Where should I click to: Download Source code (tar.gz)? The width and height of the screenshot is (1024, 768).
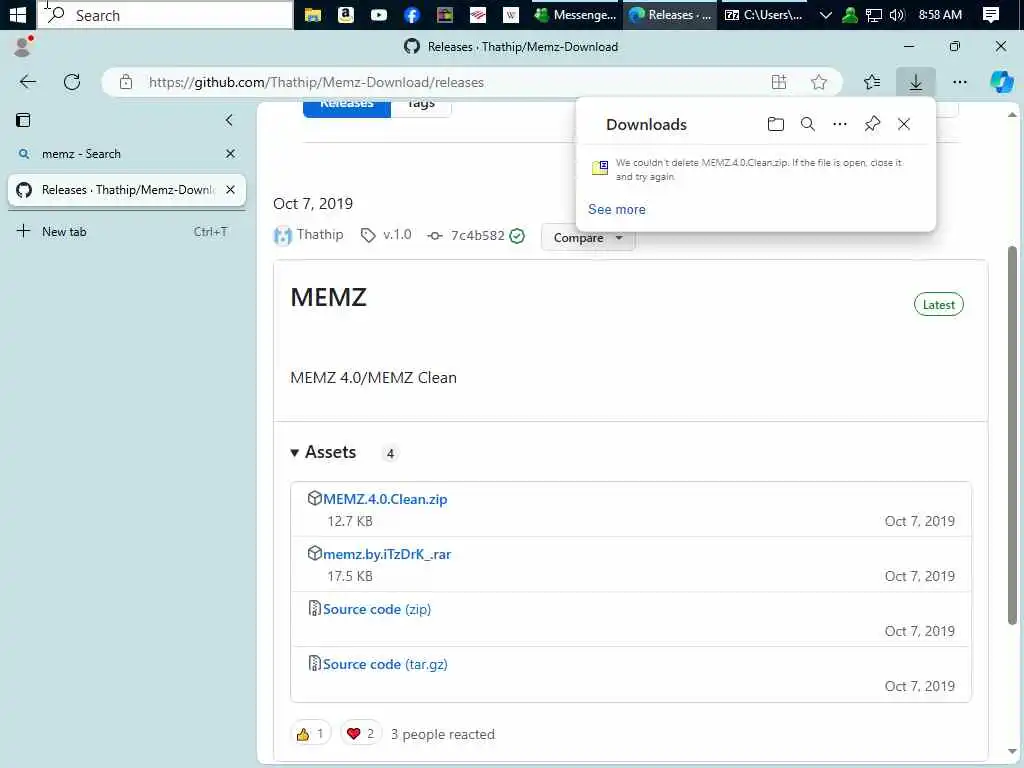pos(385,664)
